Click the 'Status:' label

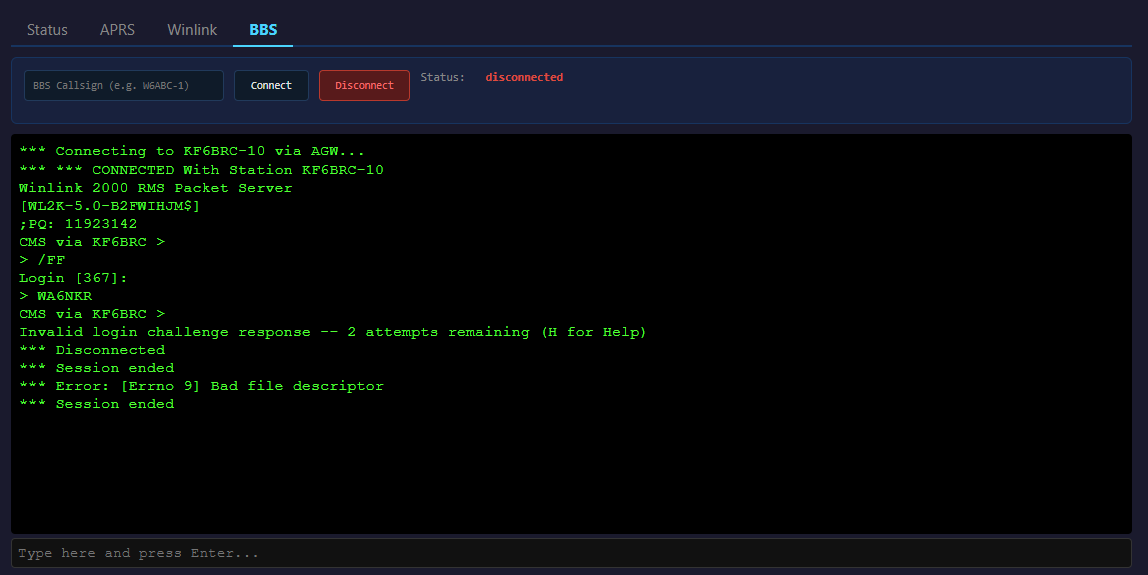coord(442,77)
